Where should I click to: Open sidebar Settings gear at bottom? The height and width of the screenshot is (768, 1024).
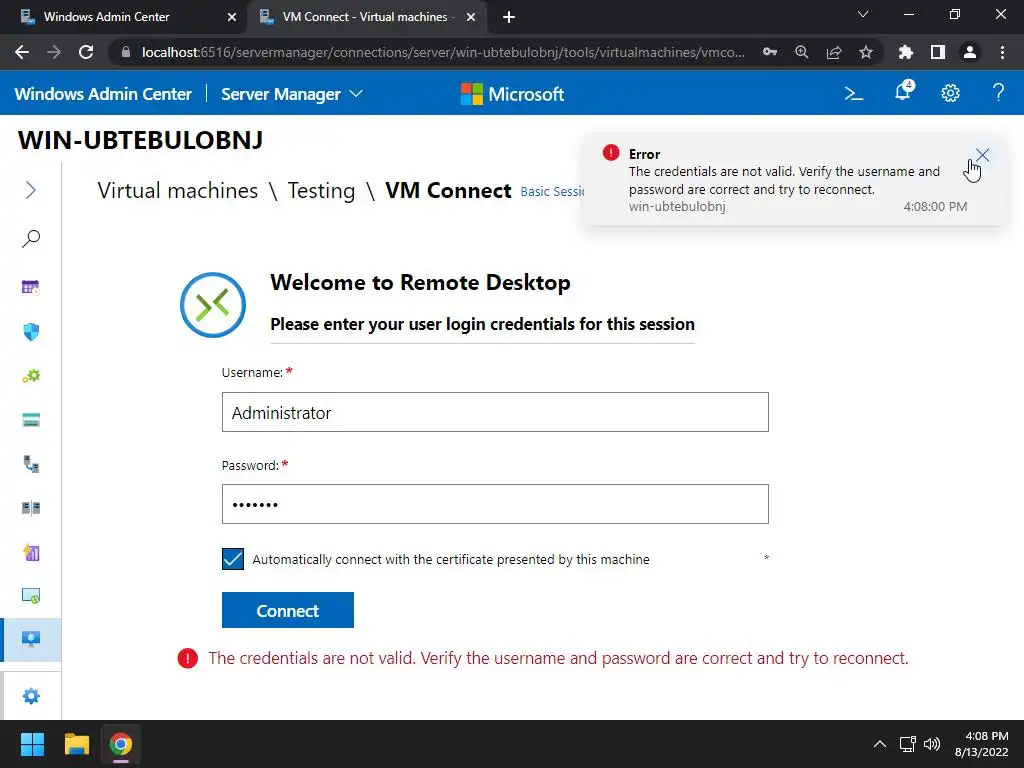(x=31, y=696)
